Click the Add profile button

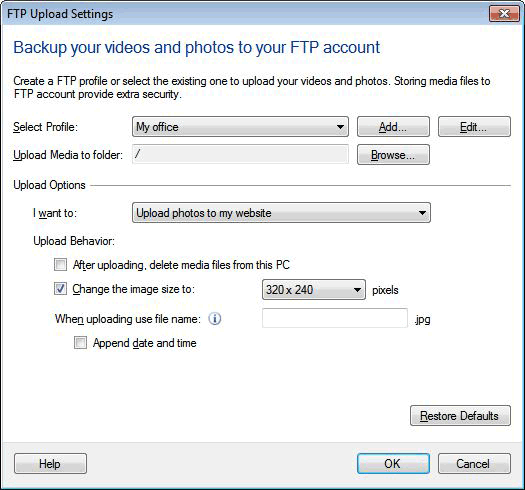[x=393, y=127]
